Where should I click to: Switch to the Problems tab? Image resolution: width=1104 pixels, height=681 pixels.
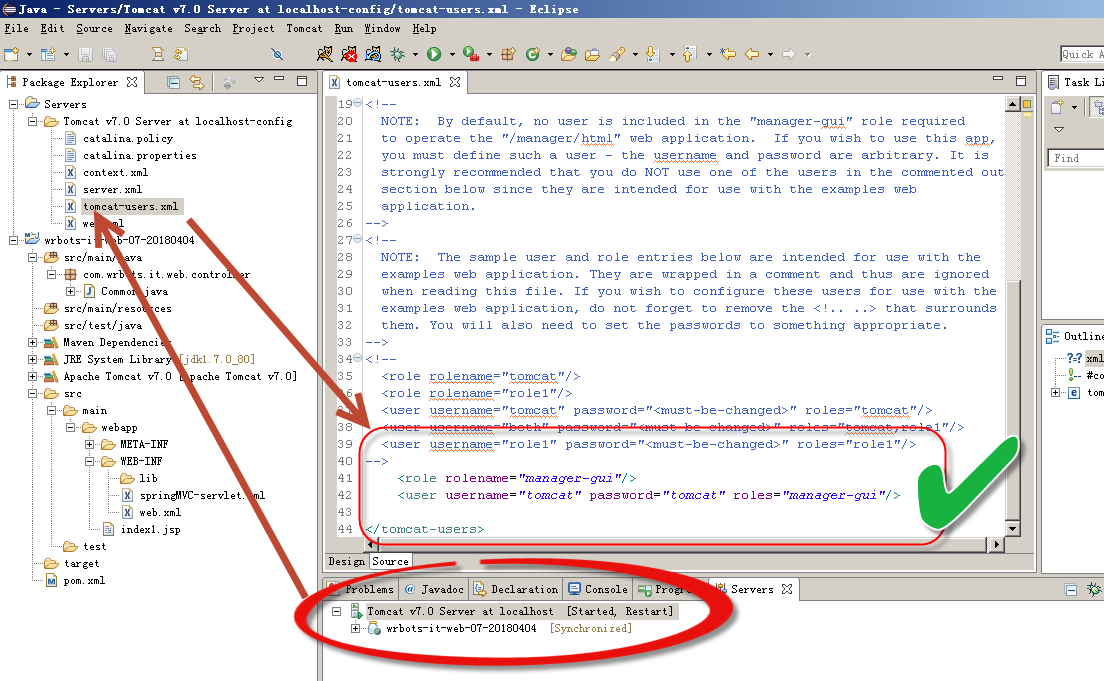pyautogui.click(x=362, y=589)
